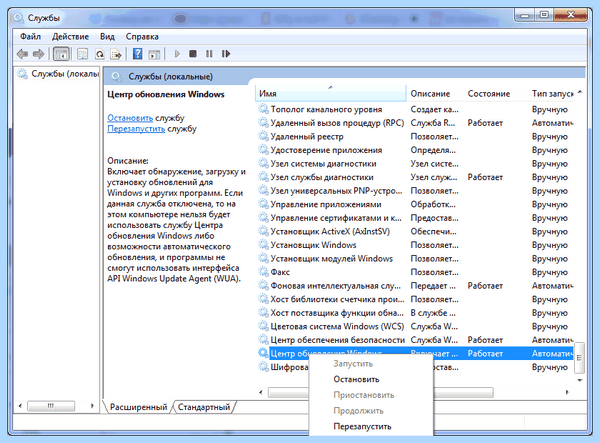Image resolution: width=600 pixels, height=443 pixels.
Task: Click the Остановить службу link
Action: [130, 118]
